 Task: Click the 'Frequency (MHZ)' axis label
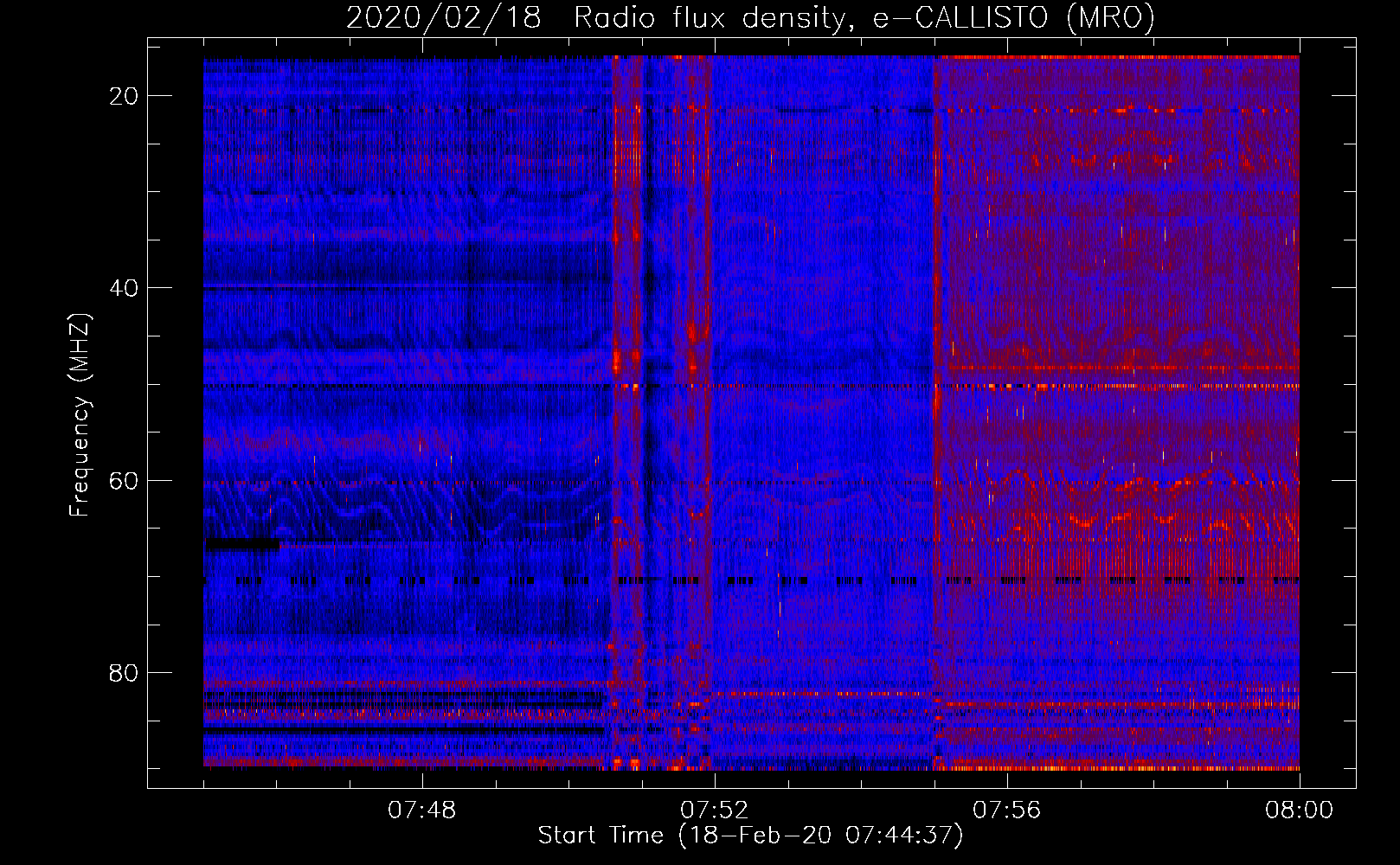[80, 414]
